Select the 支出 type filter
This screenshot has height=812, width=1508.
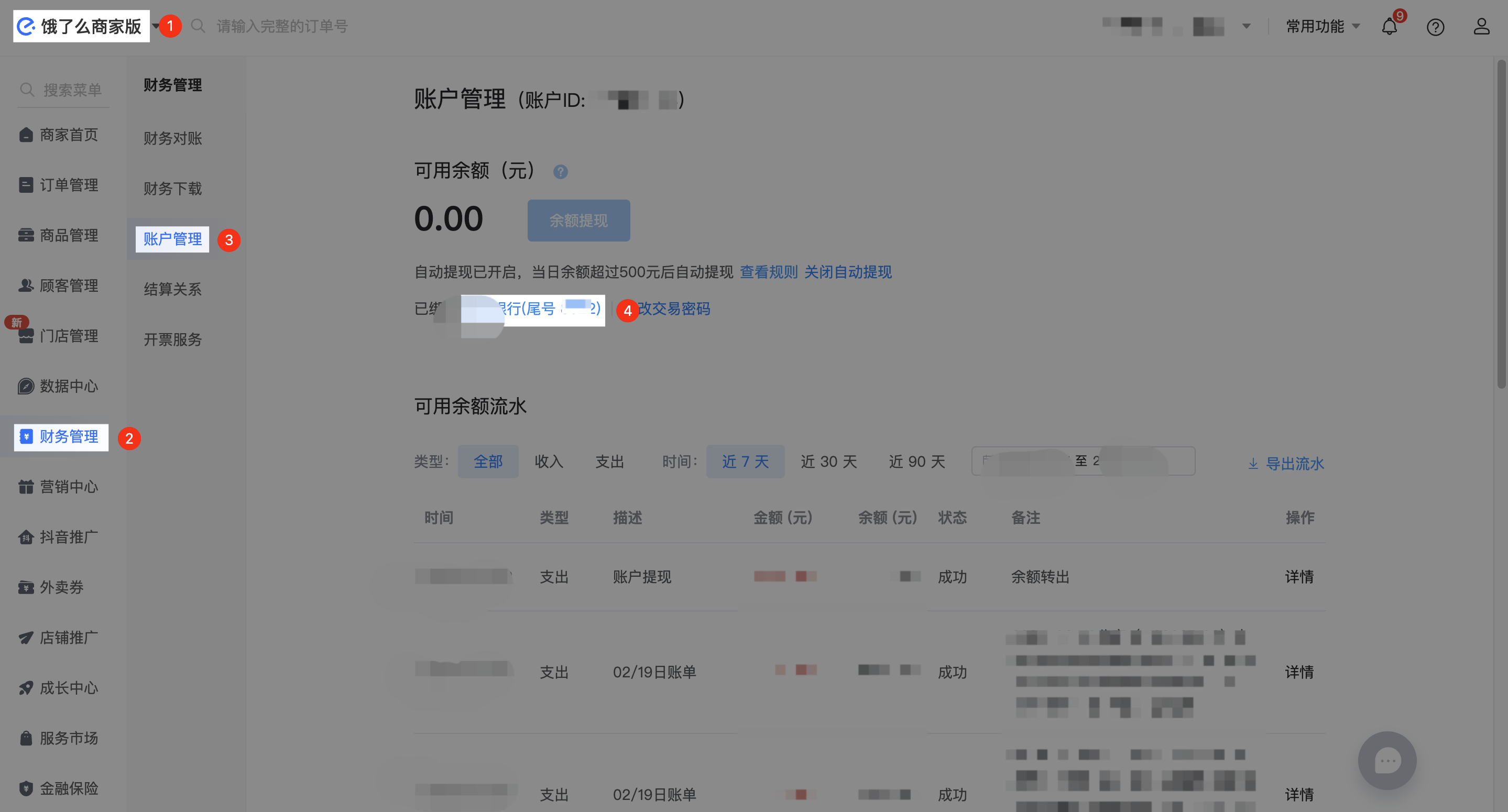click(x=609, y=462)
